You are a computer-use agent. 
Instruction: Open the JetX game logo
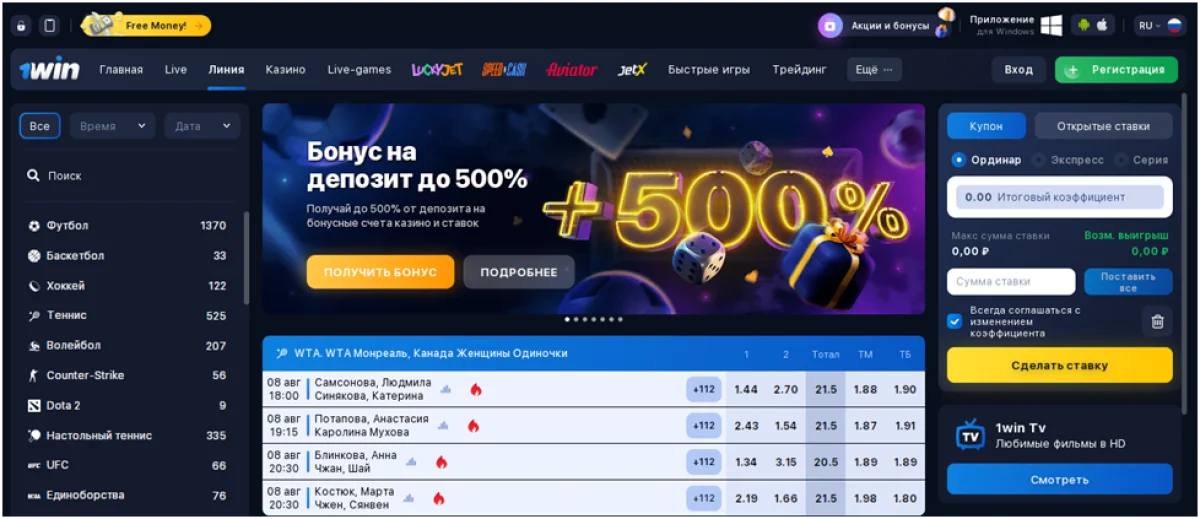(x=632, y=70)
